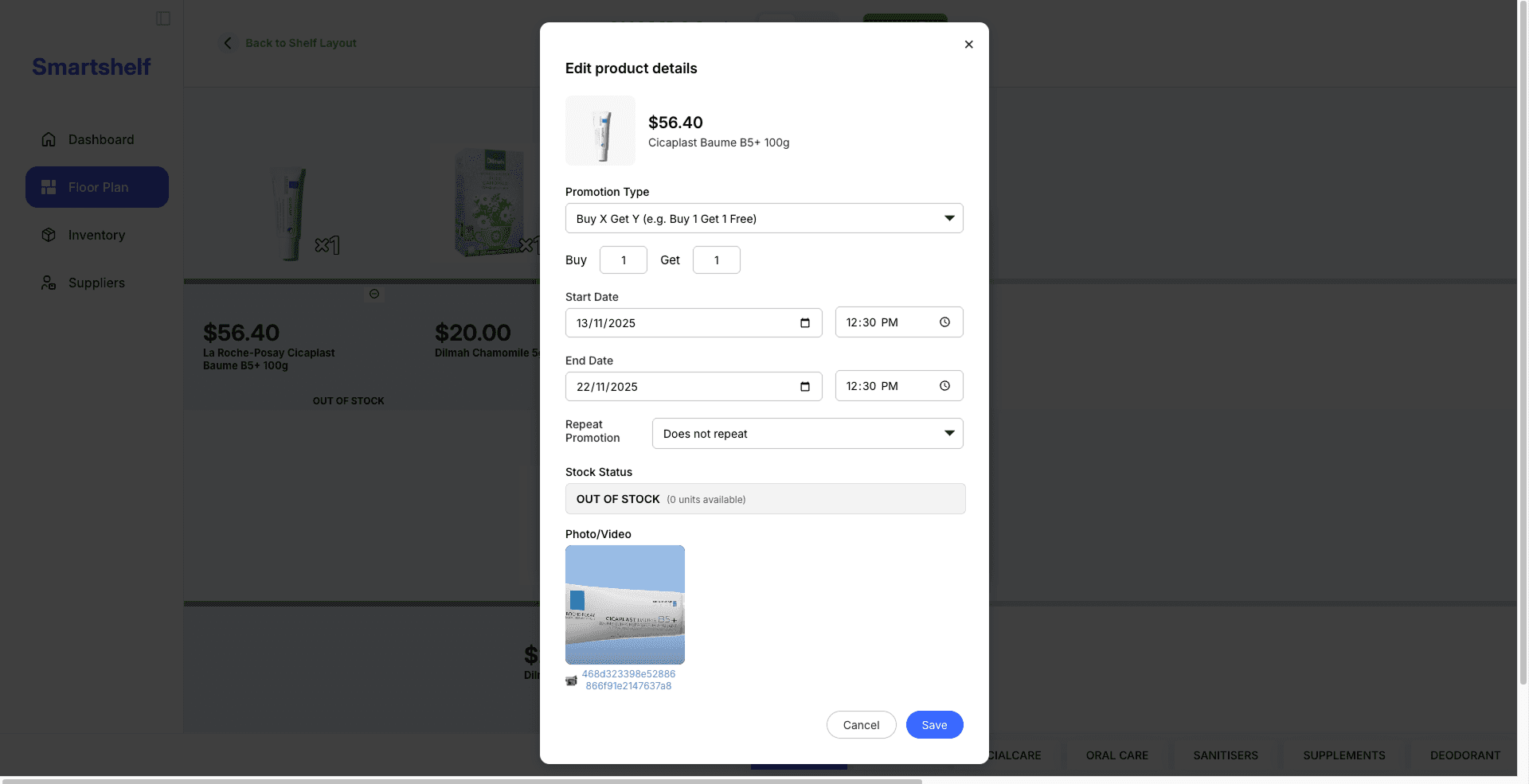Switch to the SANITISERS tab

click(x=1226, y=755)
